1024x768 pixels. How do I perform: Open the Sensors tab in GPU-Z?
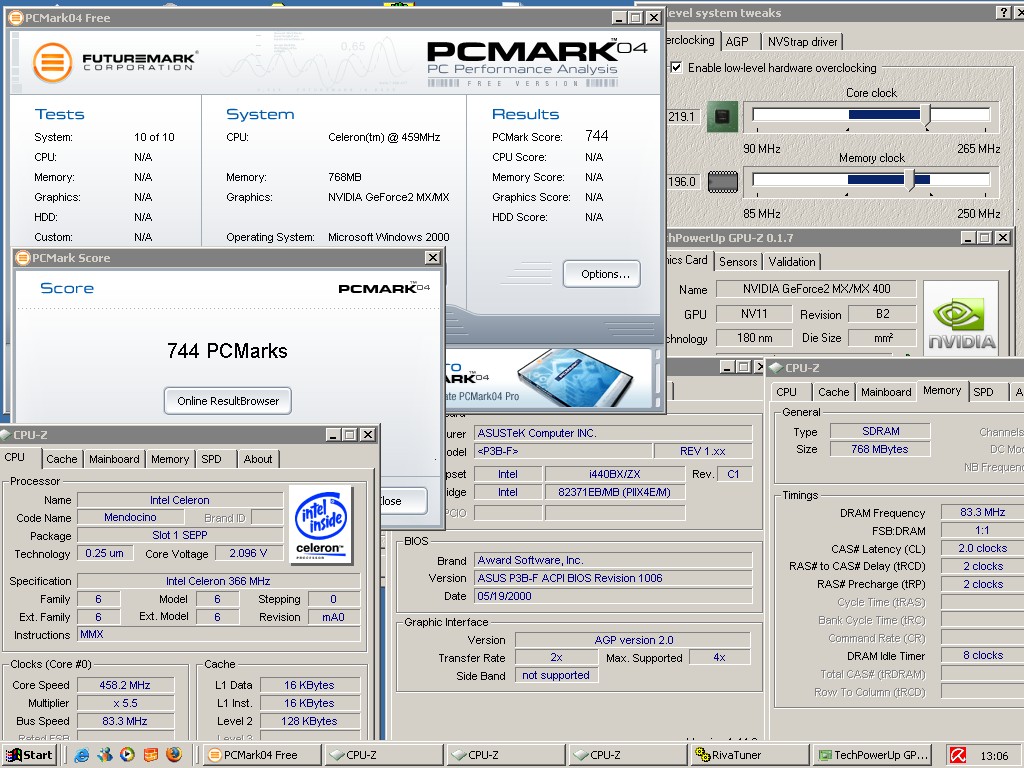coord(738,262)
